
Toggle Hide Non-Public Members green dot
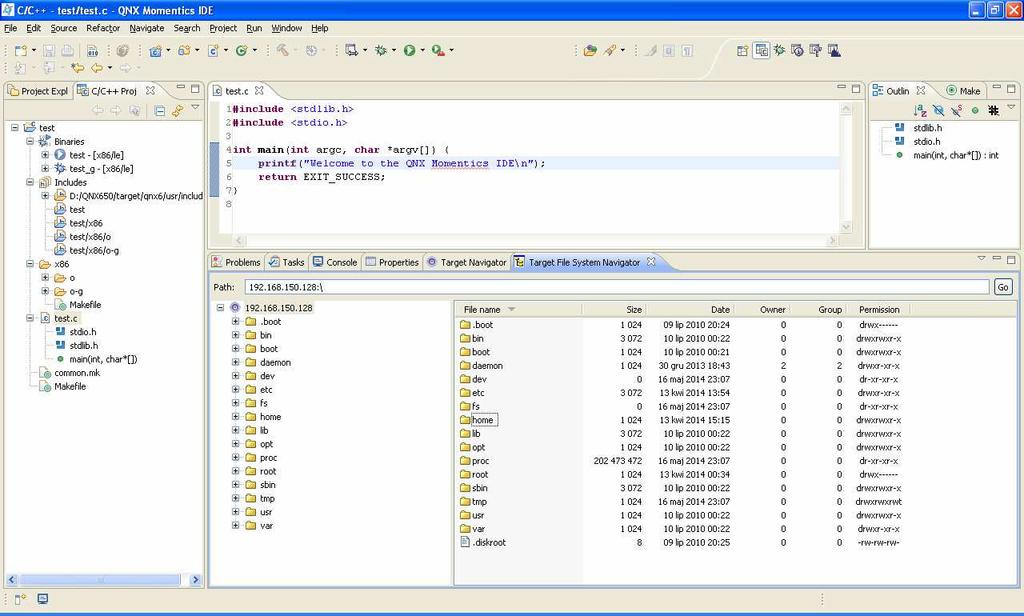(975, 110)
